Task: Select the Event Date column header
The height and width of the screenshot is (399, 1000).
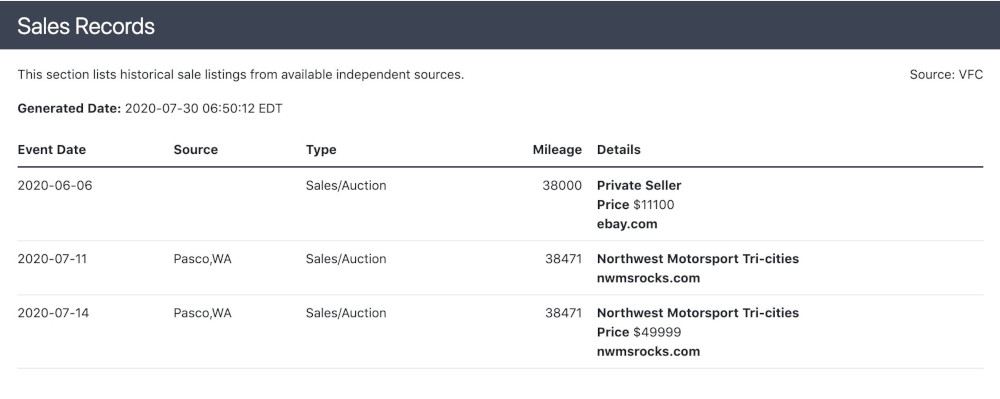Action: [x=52, y=150]
